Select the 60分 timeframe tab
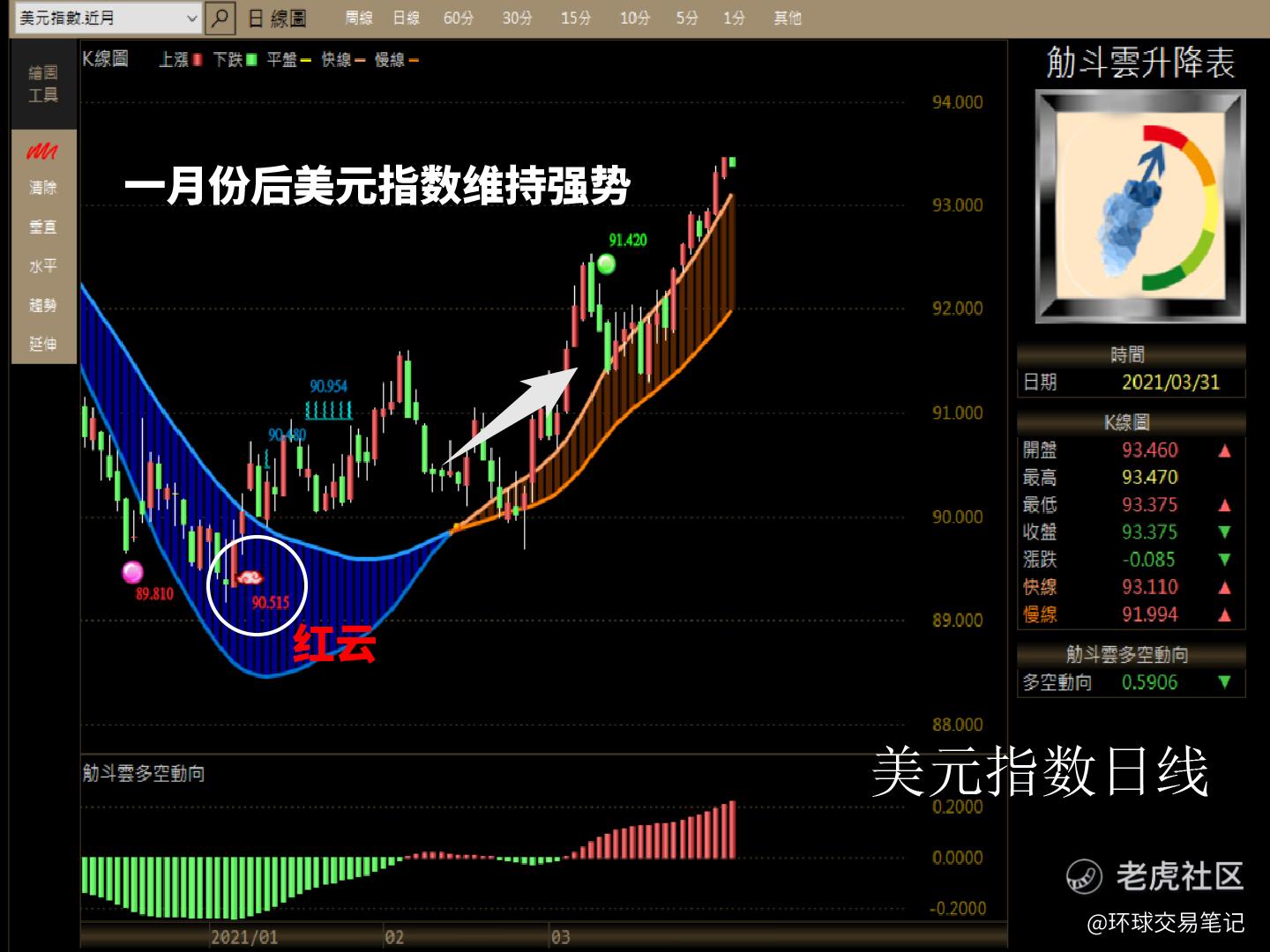1270x952 pixels. [459, 18]
